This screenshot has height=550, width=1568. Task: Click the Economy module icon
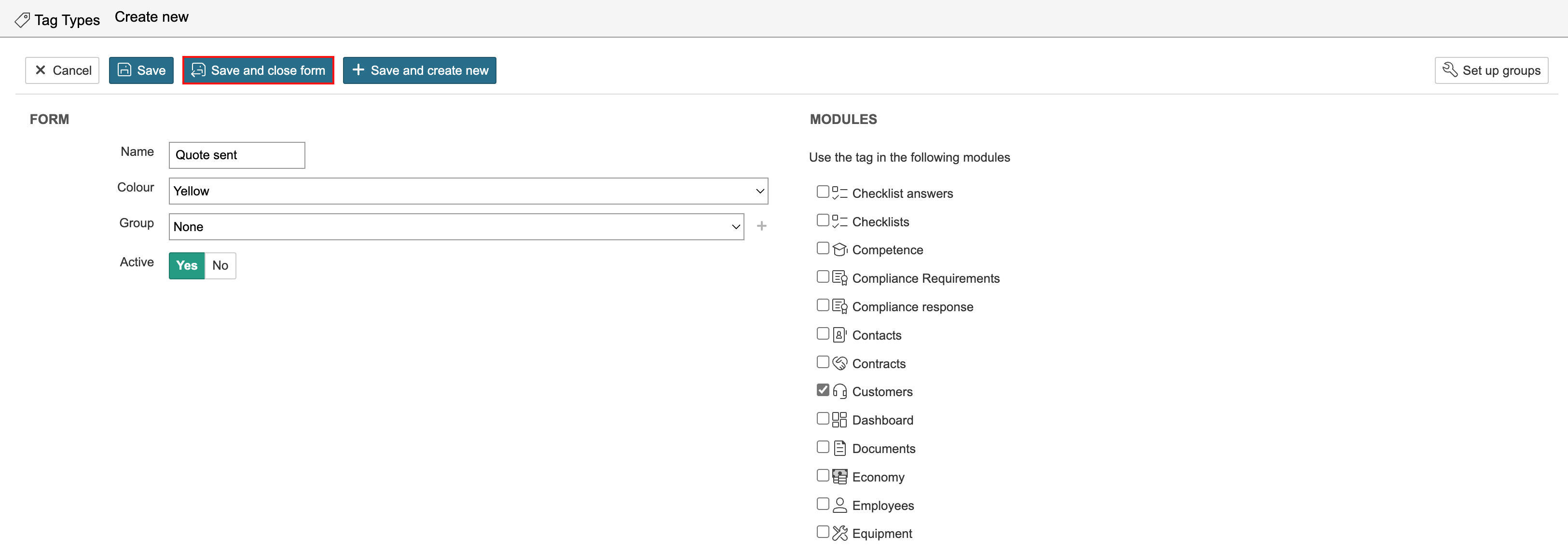839,476
